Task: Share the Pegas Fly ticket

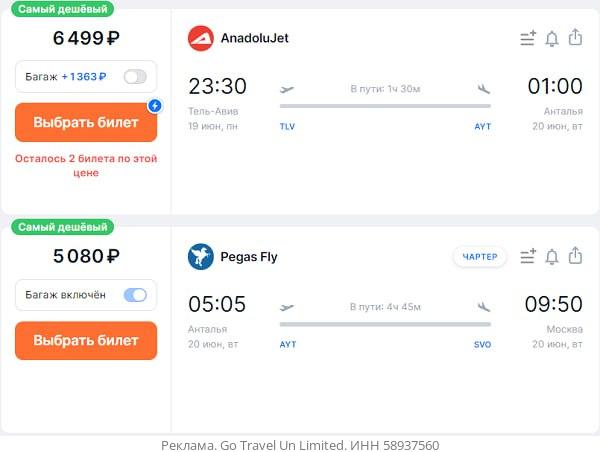Action: pos(575,256)
